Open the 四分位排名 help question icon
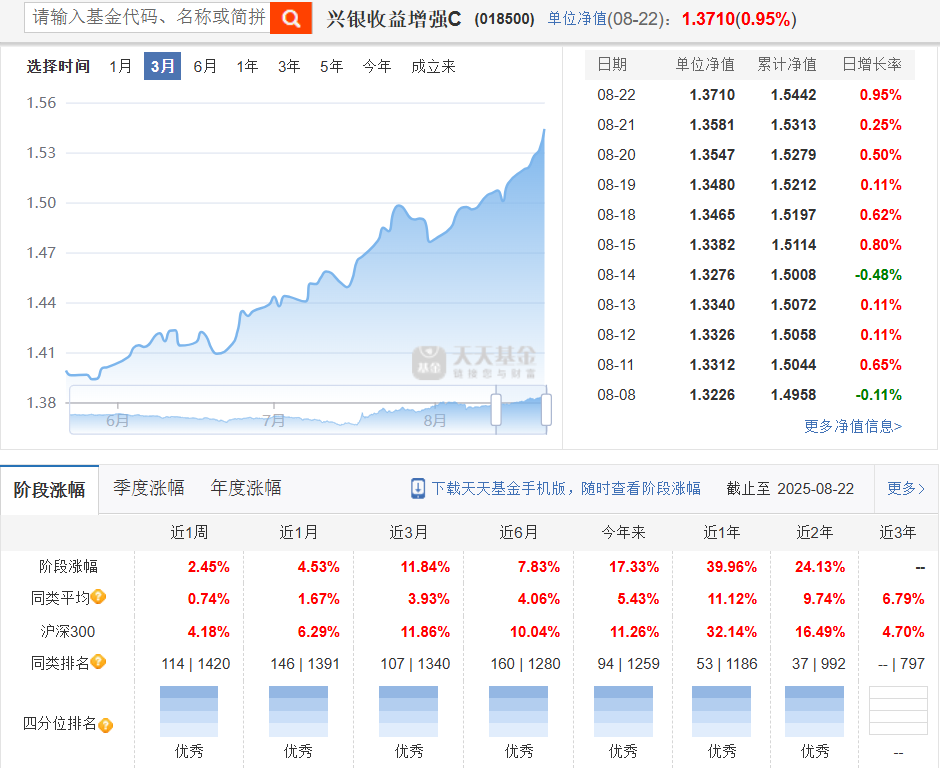The image size is (940, 768). [x=106, y=725]
